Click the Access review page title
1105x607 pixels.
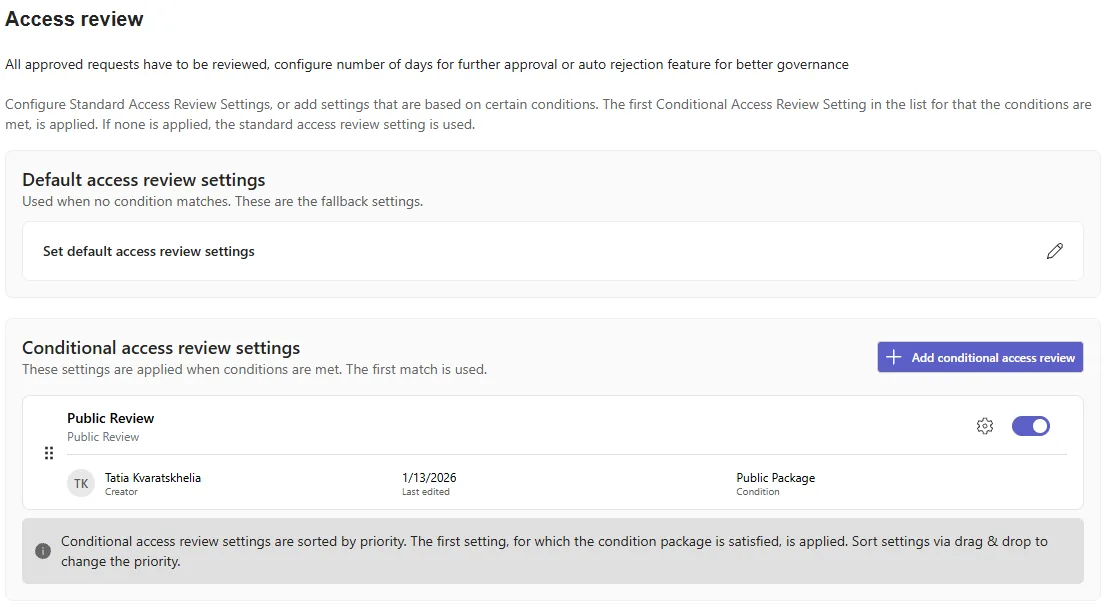(74, 19)
